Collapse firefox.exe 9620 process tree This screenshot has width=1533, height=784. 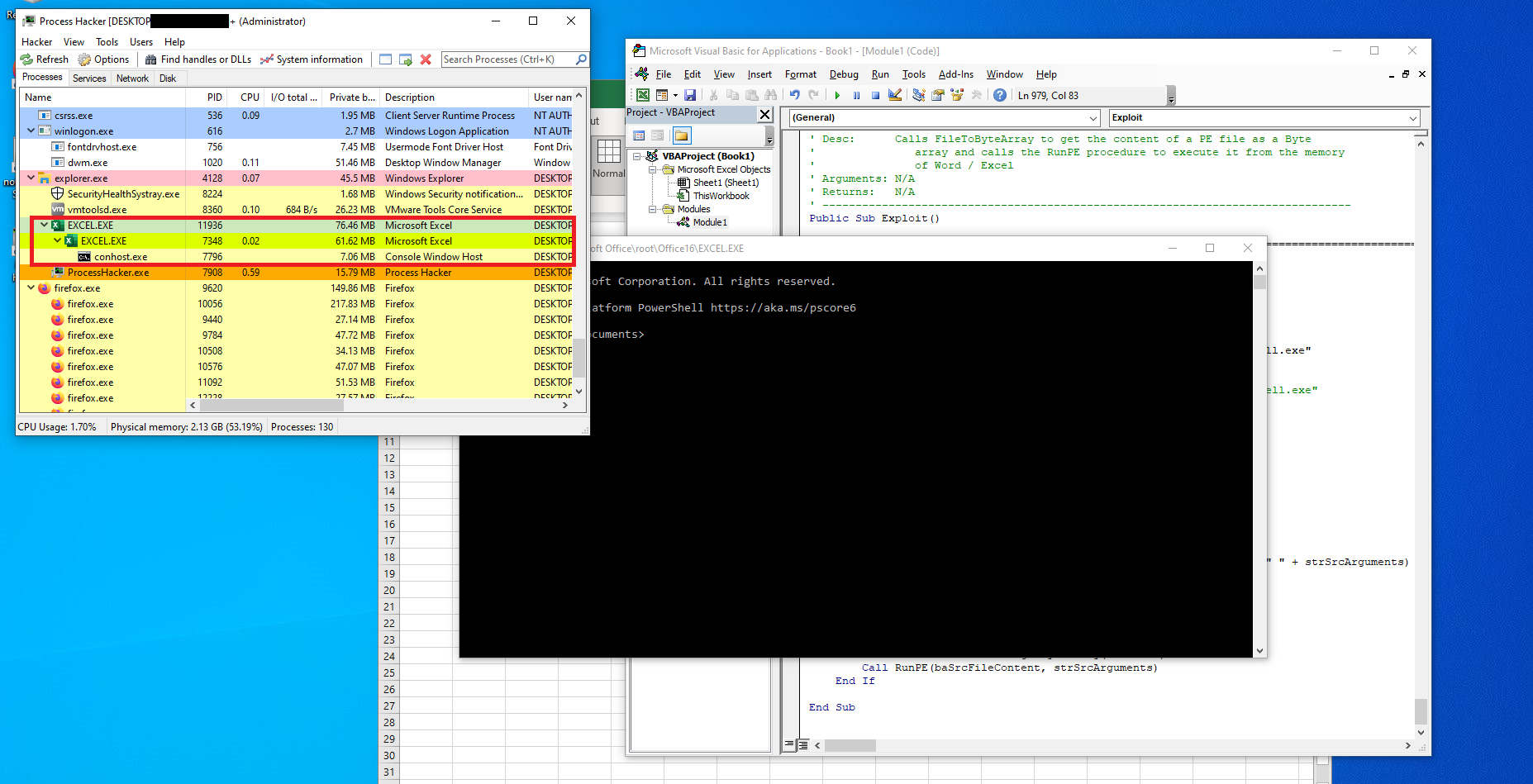tap(31, 287)
